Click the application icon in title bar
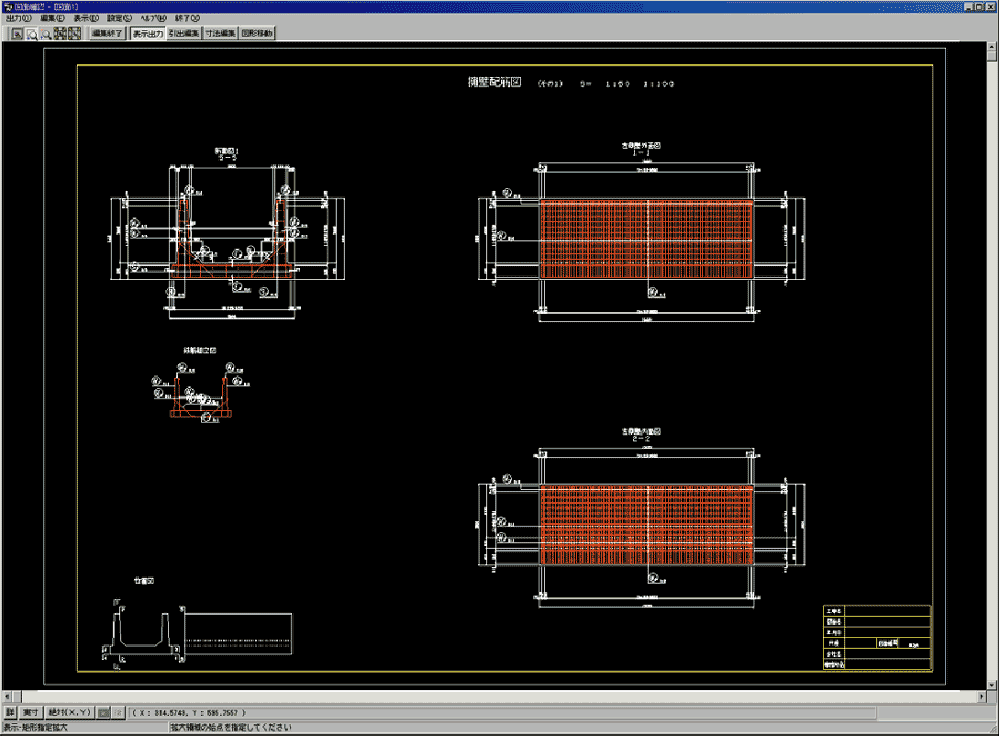The width and height of the screenshot is (1000, 736). coord(8,6)
